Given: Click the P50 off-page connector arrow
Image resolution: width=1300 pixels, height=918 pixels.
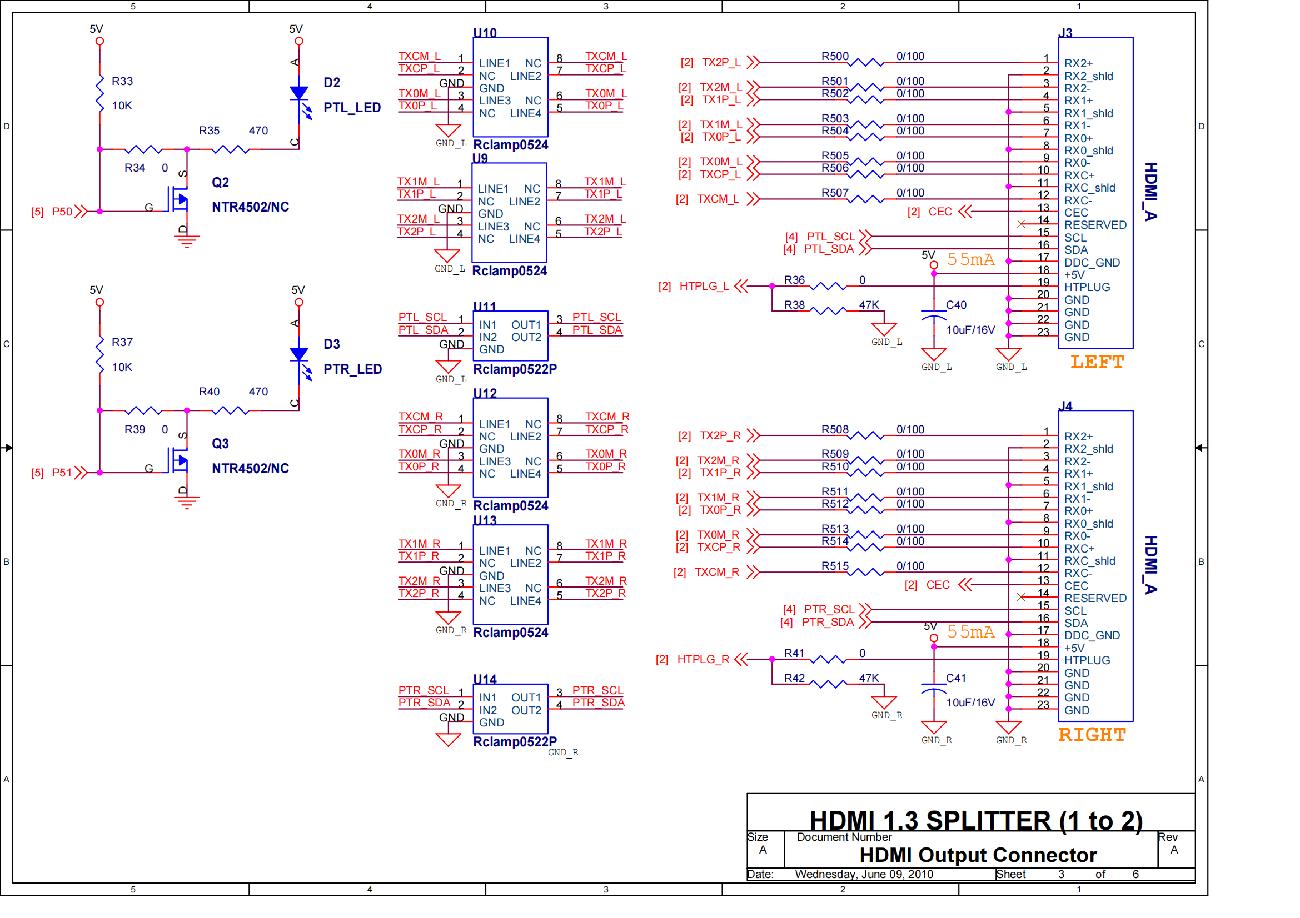Looking at the screenshot, I should coord(82,211).
